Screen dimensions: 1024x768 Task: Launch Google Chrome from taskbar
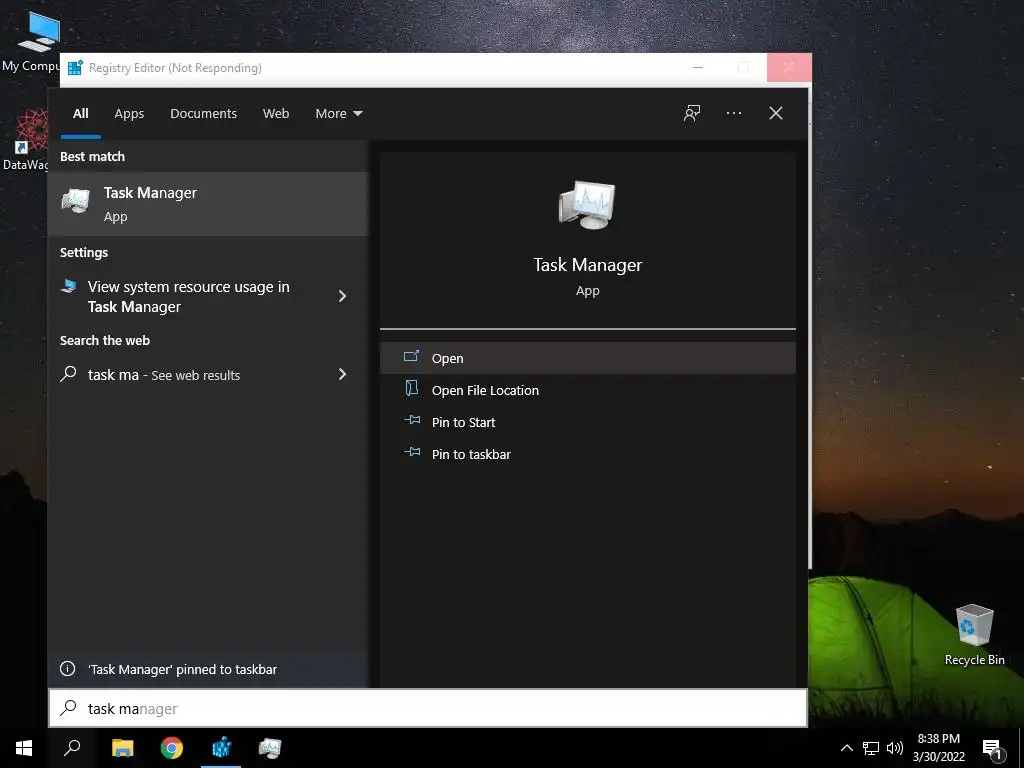click(x=172, y=748)
